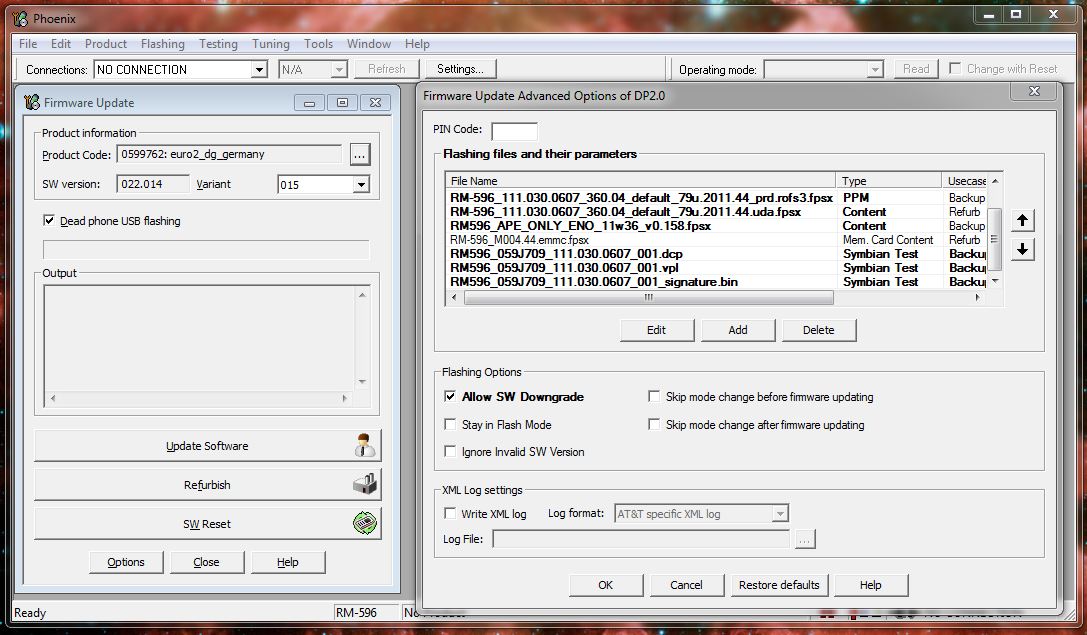Open the Connections dropdown

259,69
